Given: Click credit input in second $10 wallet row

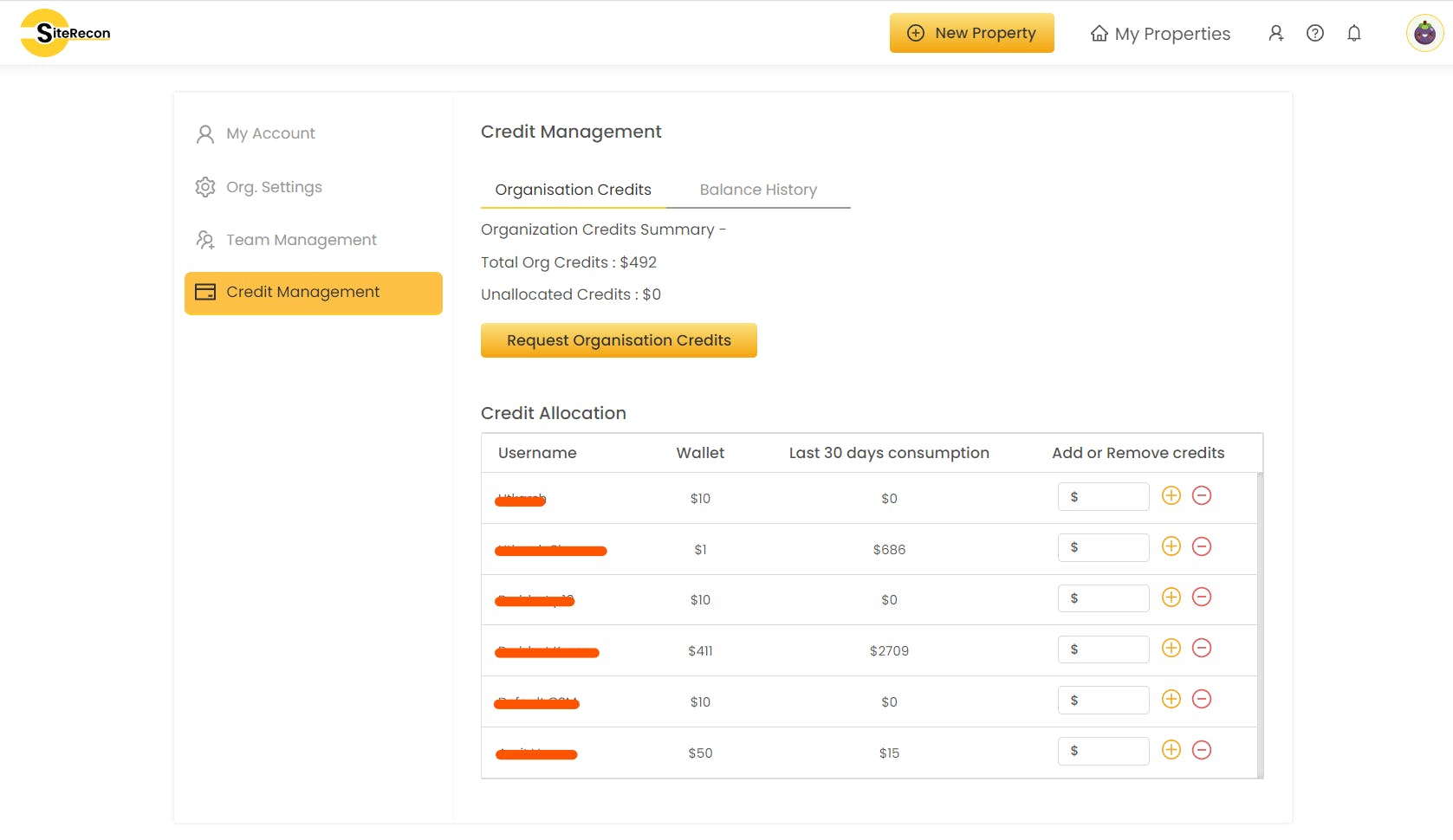Looking at the screenshot, I should [x=1103, y=598].
